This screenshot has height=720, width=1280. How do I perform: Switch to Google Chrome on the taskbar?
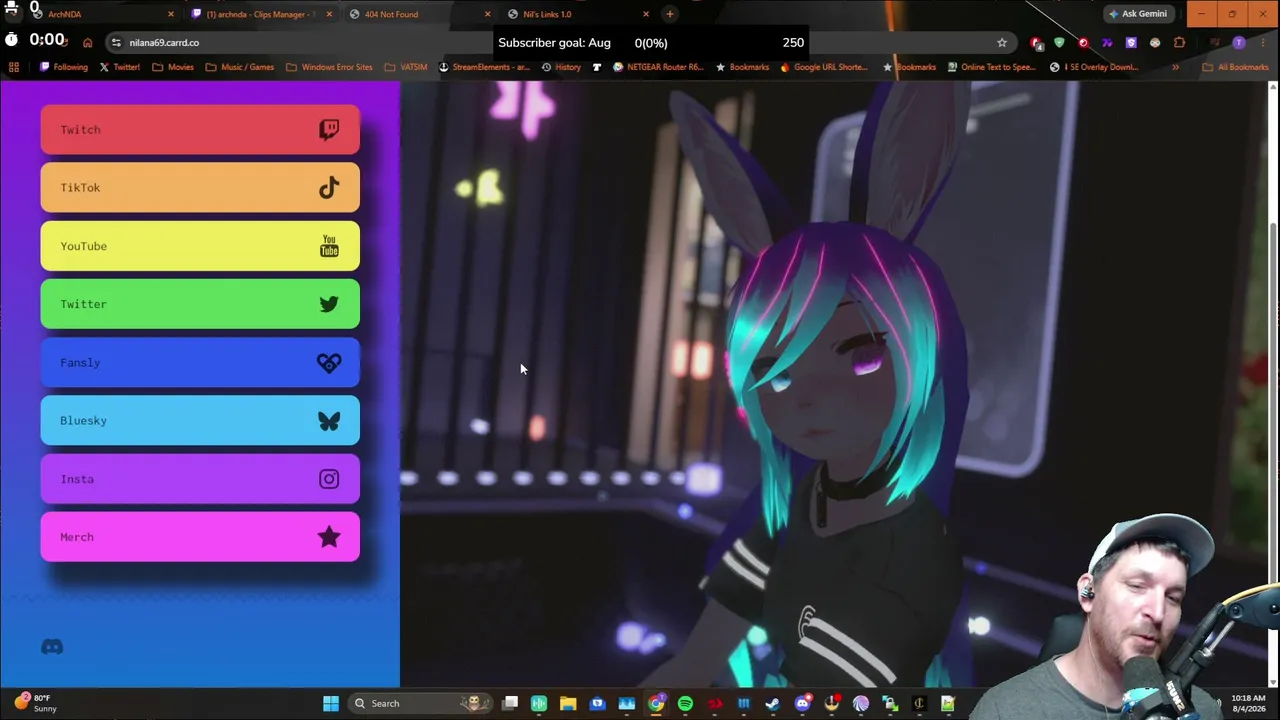[x=656, y=703]
